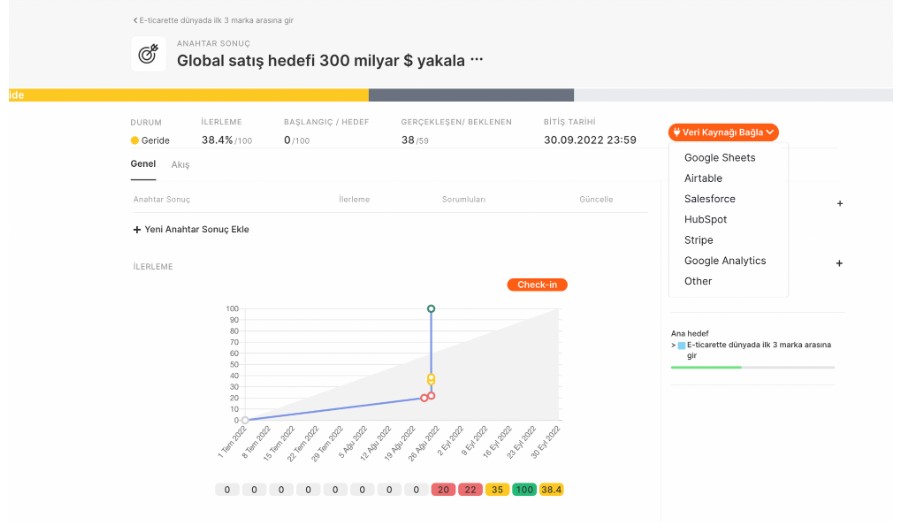Go back to E-ticarette dünyada ilk 3 marka breadcrumb
This screenshot has height=522, width=898.
213,20
